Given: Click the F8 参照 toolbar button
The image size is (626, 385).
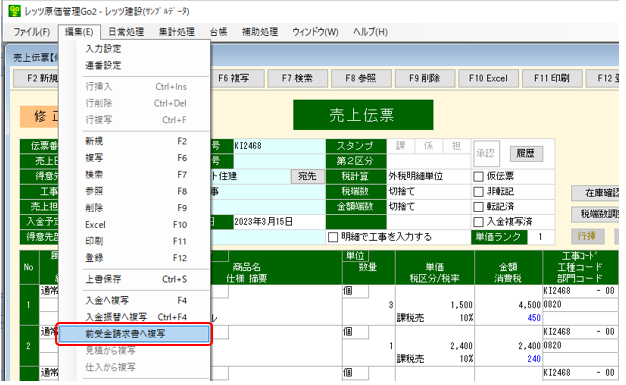Looking at the screenshot, I should click(361, 78).
